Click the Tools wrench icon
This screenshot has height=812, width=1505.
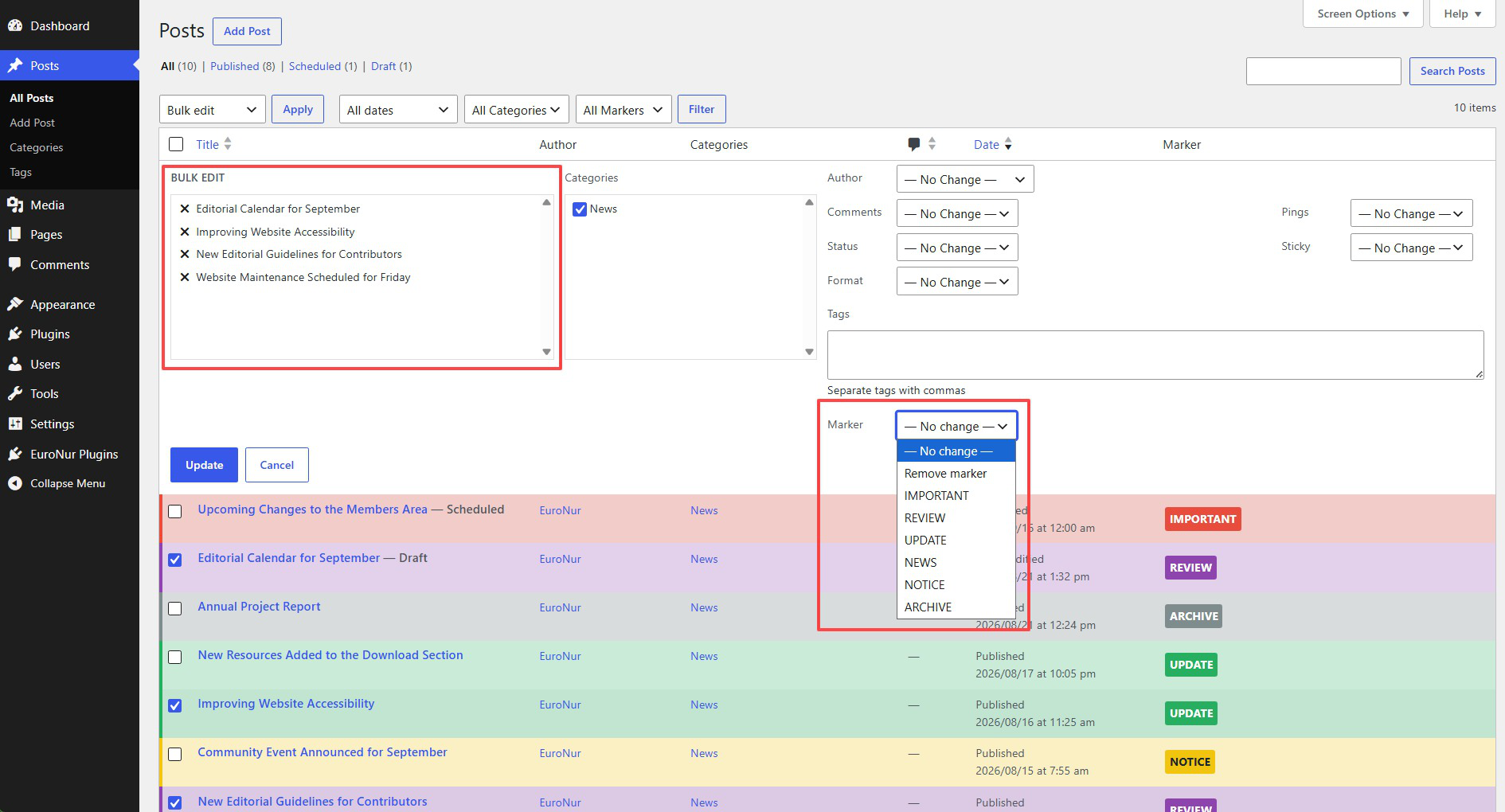(x=15, y=393)
